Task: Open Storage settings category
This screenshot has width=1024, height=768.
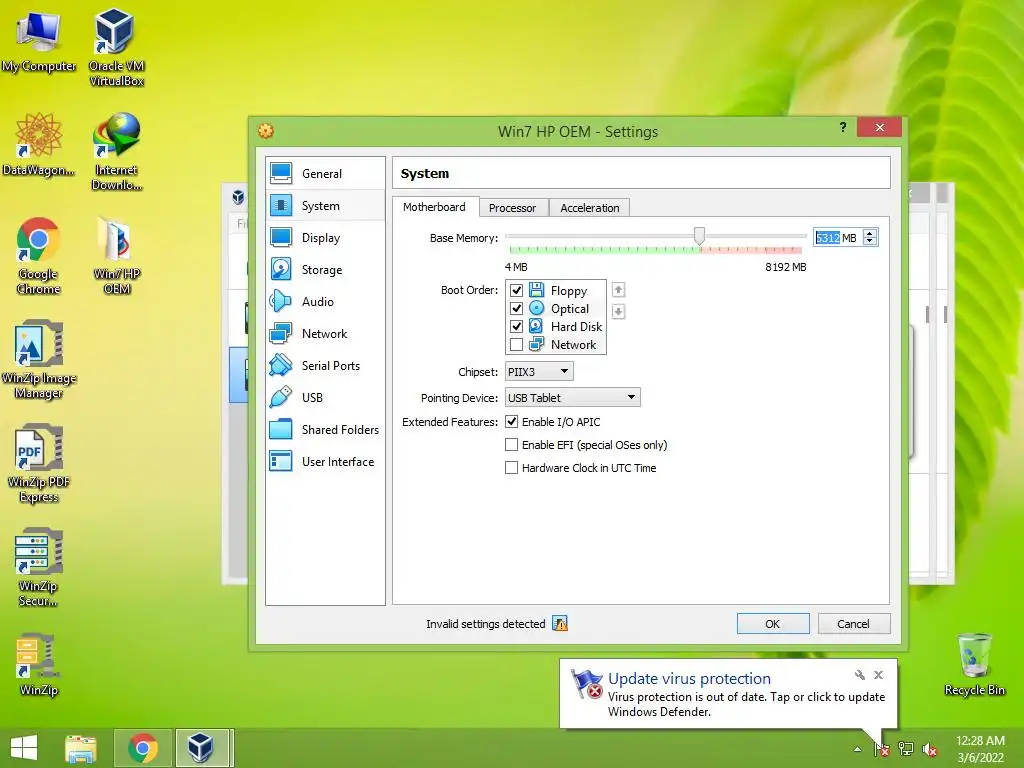Action: coord(325,270)
